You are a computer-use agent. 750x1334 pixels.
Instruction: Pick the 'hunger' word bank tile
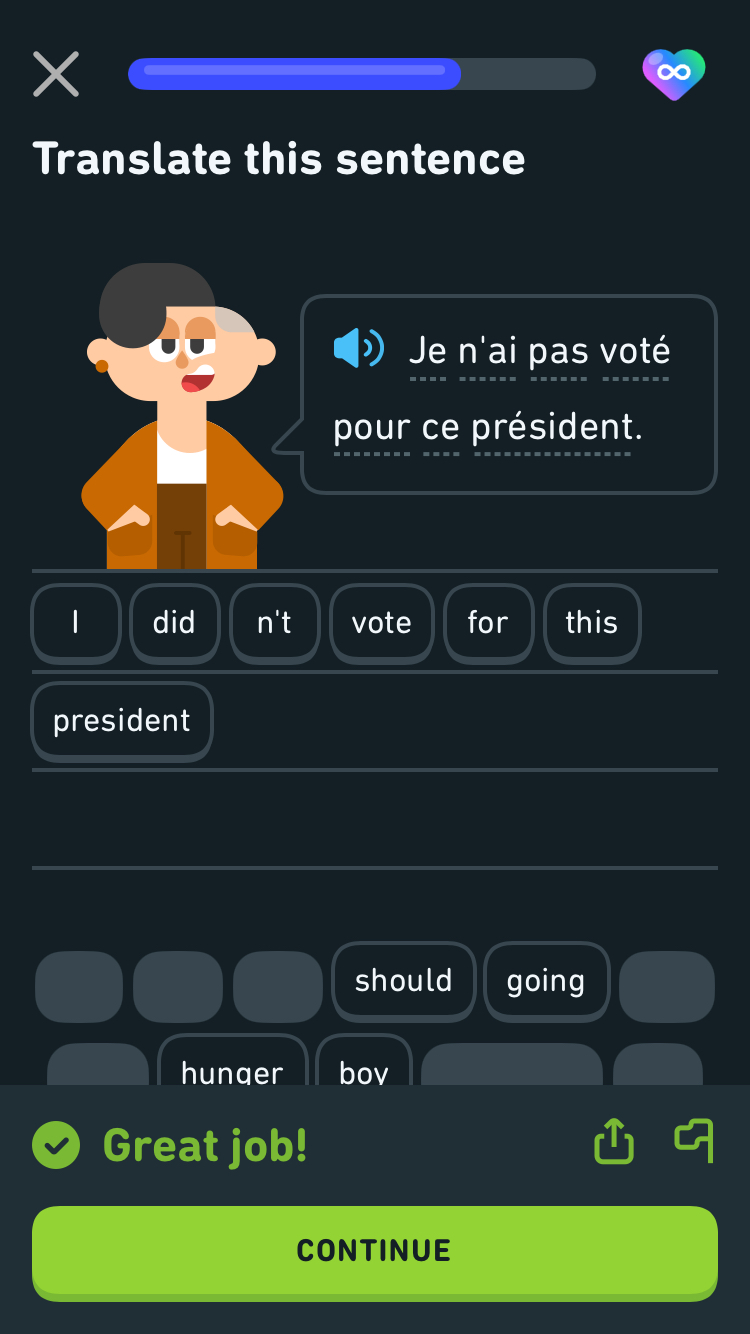tap(232, 1066)
